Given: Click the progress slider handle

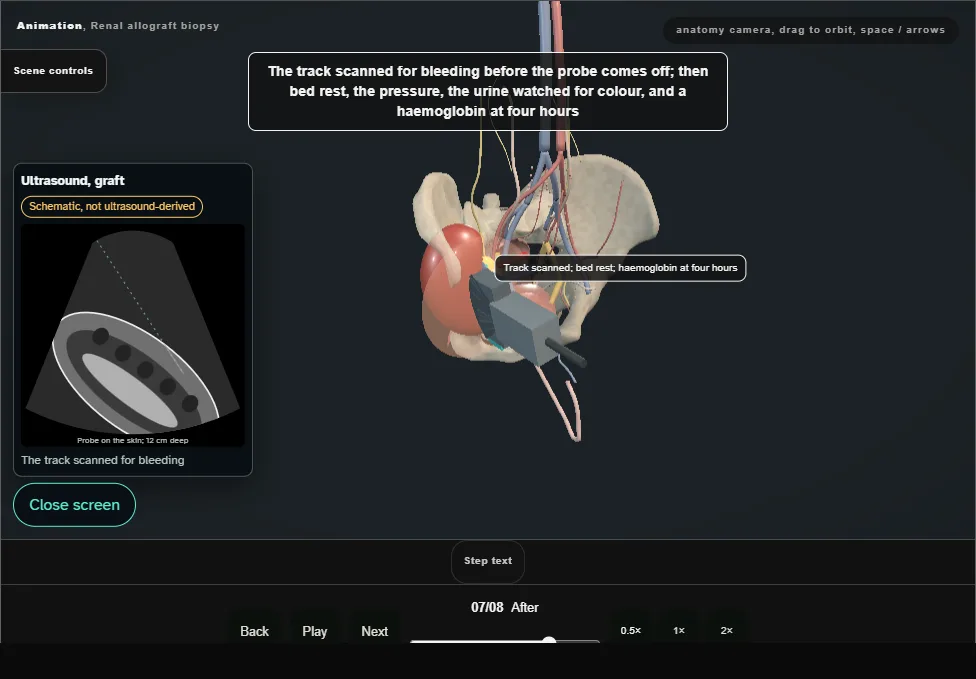Looking at the screenshot, I should tap(548, 640).
